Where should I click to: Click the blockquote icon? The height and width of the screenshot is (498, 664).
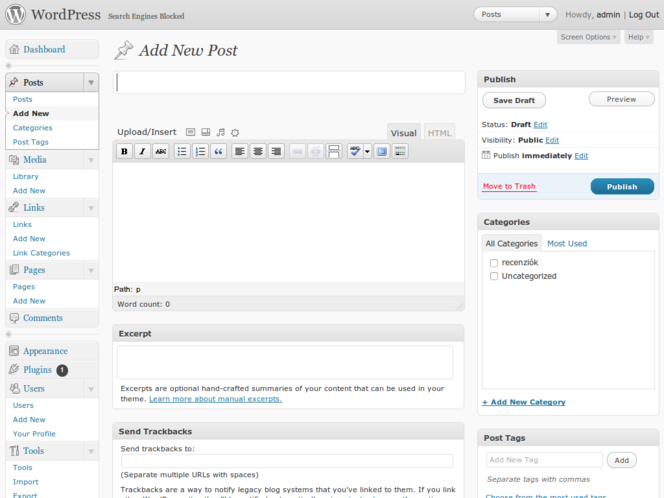(218, 151)
